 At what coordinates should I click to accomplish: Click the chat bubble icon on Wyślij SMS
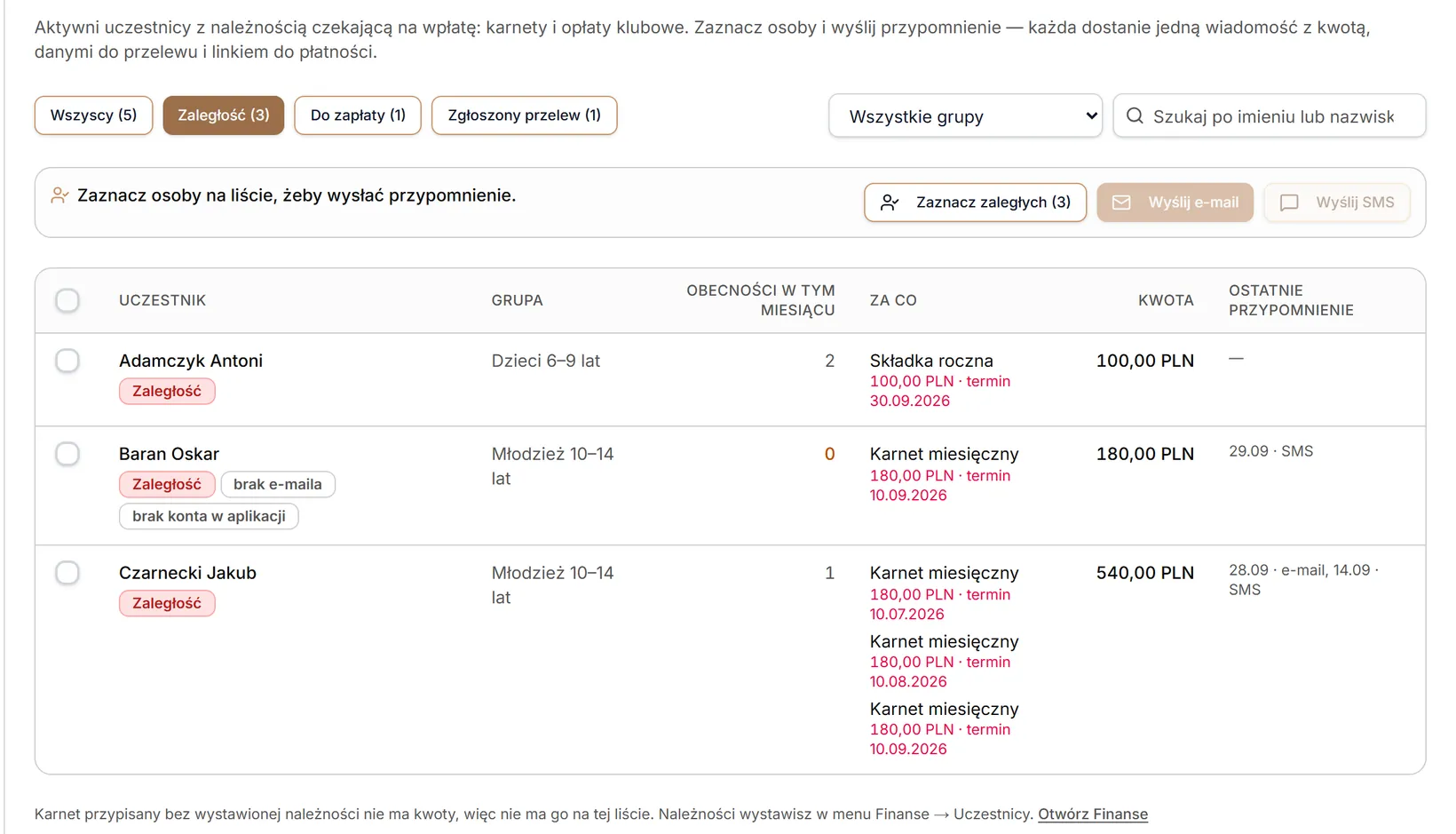(1289, 203)
